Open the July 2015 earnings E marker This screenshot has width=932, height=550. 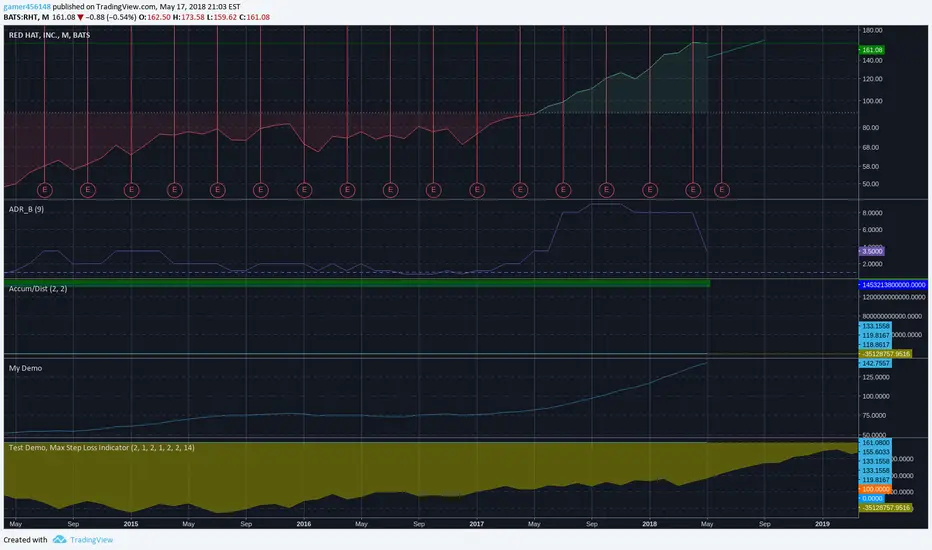tap(218, 190)
